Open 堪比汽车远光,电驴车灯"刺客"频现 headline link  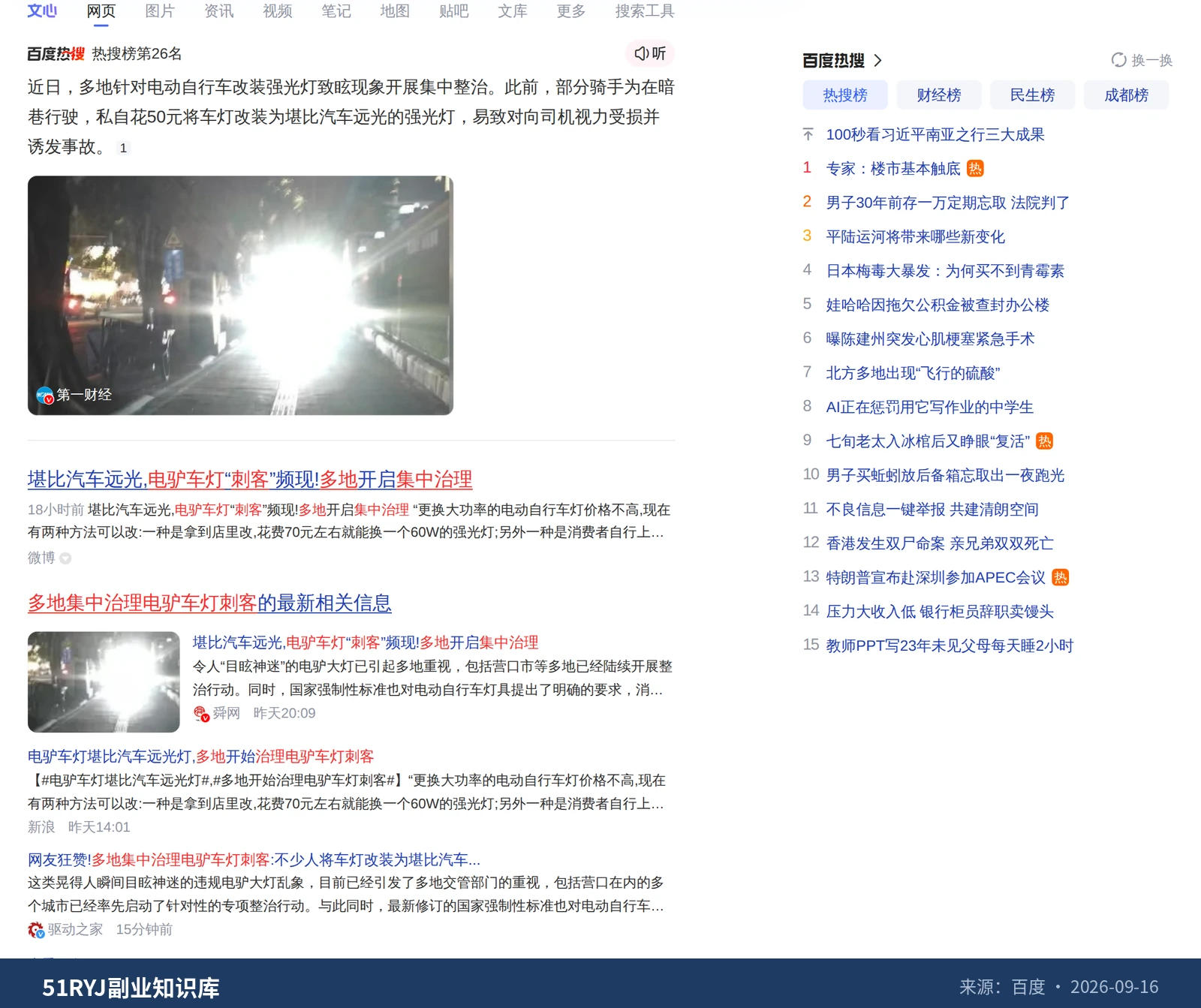[250, 479]
